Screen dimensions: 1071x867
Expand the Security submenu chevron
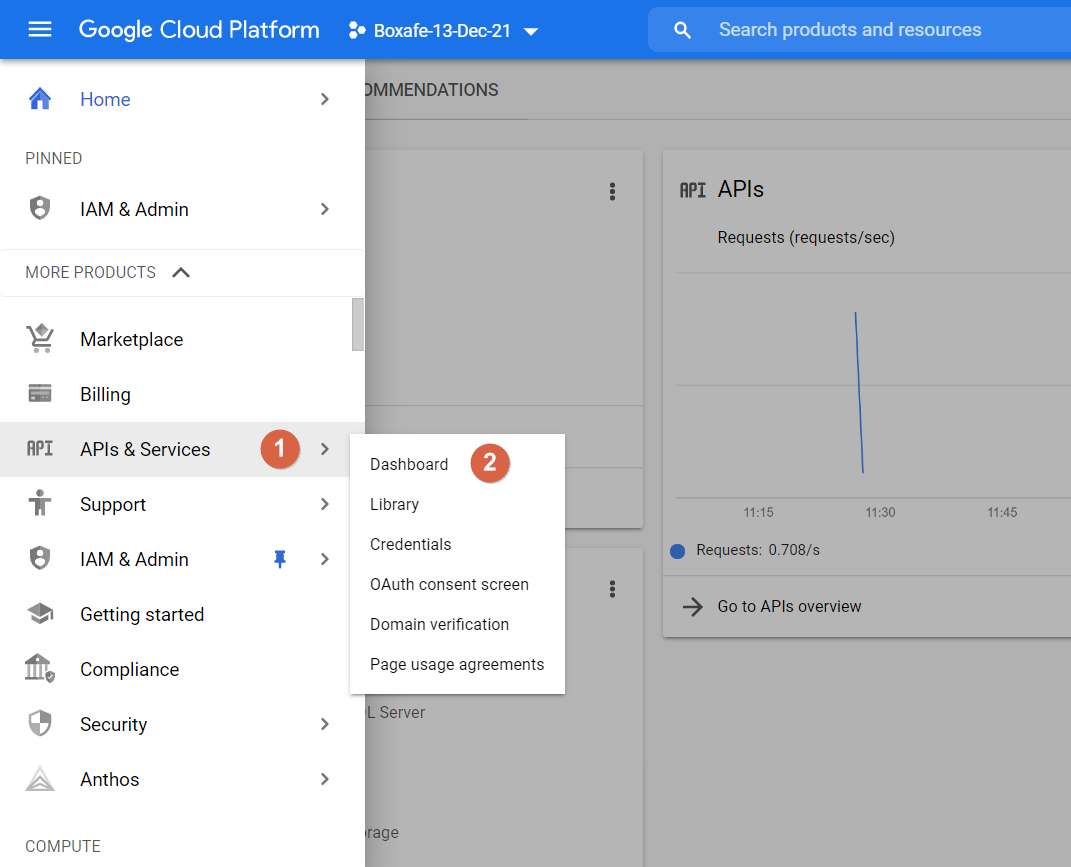[x=324, y=724]
